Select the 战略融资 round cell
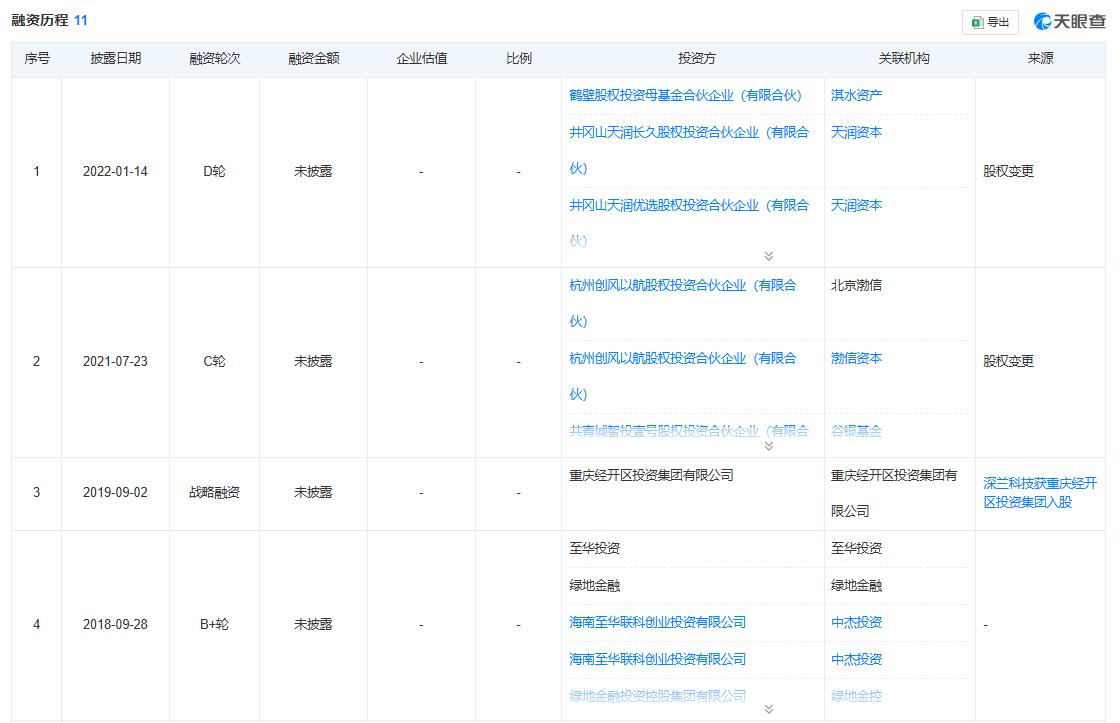The height and width of the screenshot is (723, 1120). click(214, 492)
